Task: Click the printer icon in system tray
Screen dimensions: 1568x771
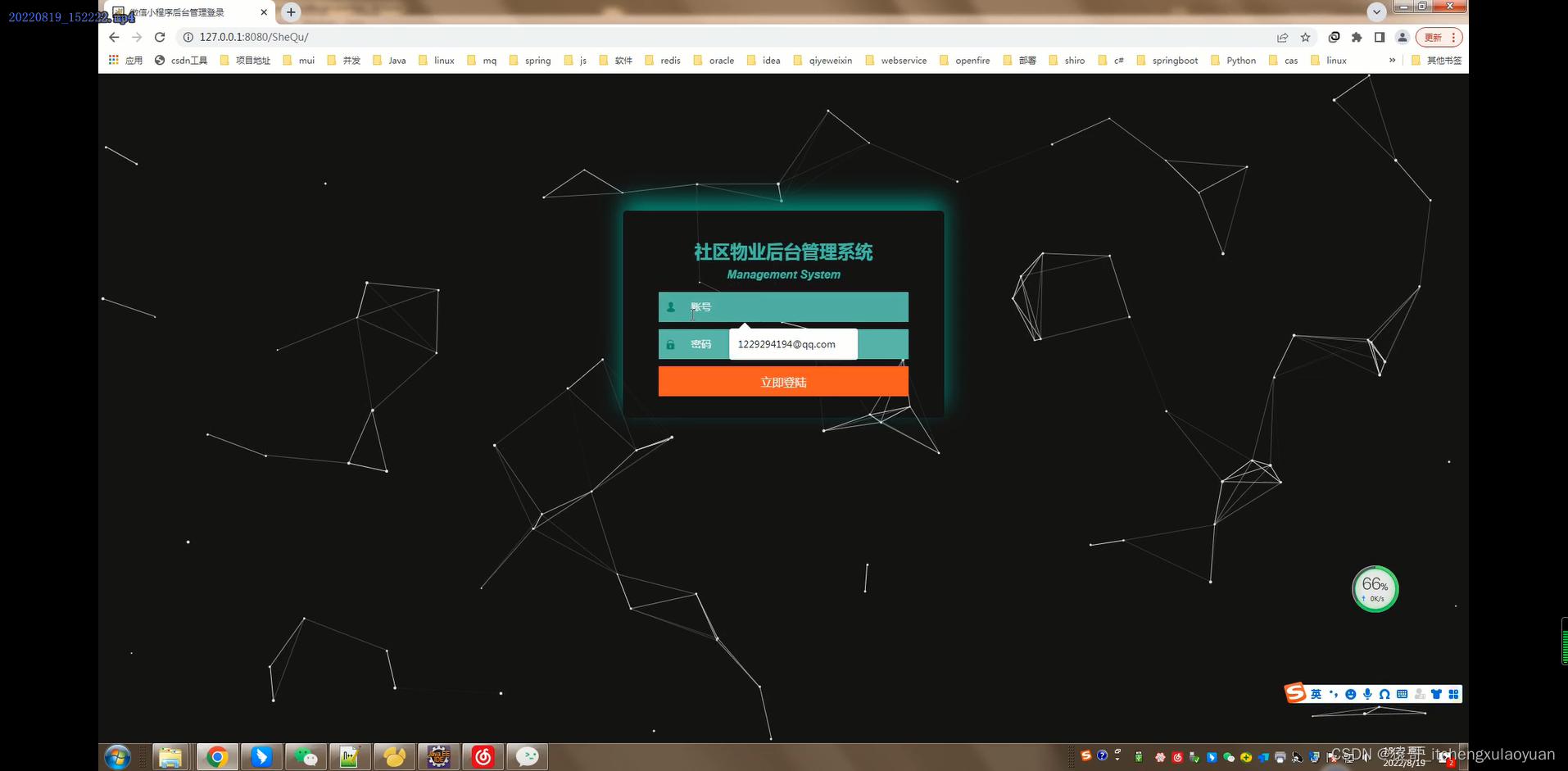Action: [1280, 757]
